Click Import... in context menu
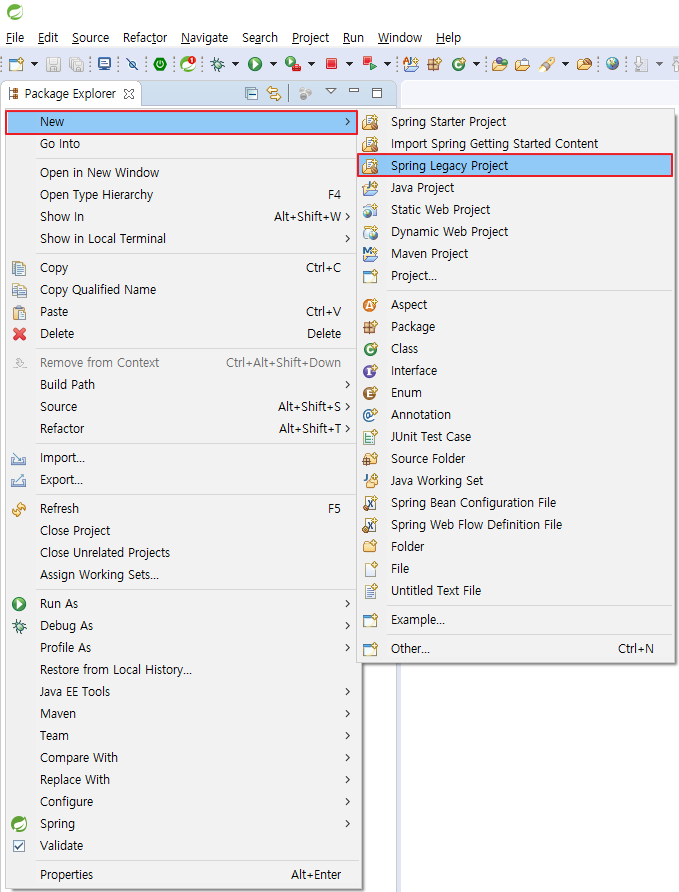679x892 pixels. pos(182,458)
